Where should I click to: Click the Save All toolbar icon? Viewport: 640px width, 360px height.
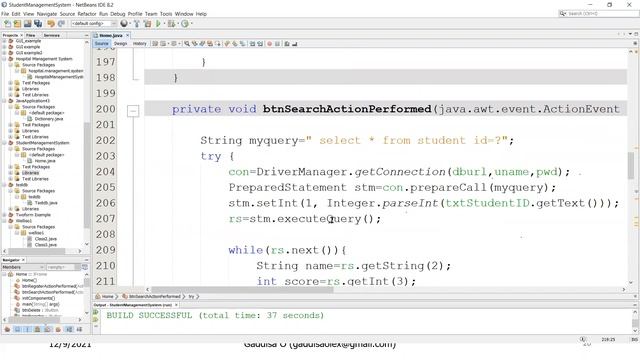pos(38,24)
